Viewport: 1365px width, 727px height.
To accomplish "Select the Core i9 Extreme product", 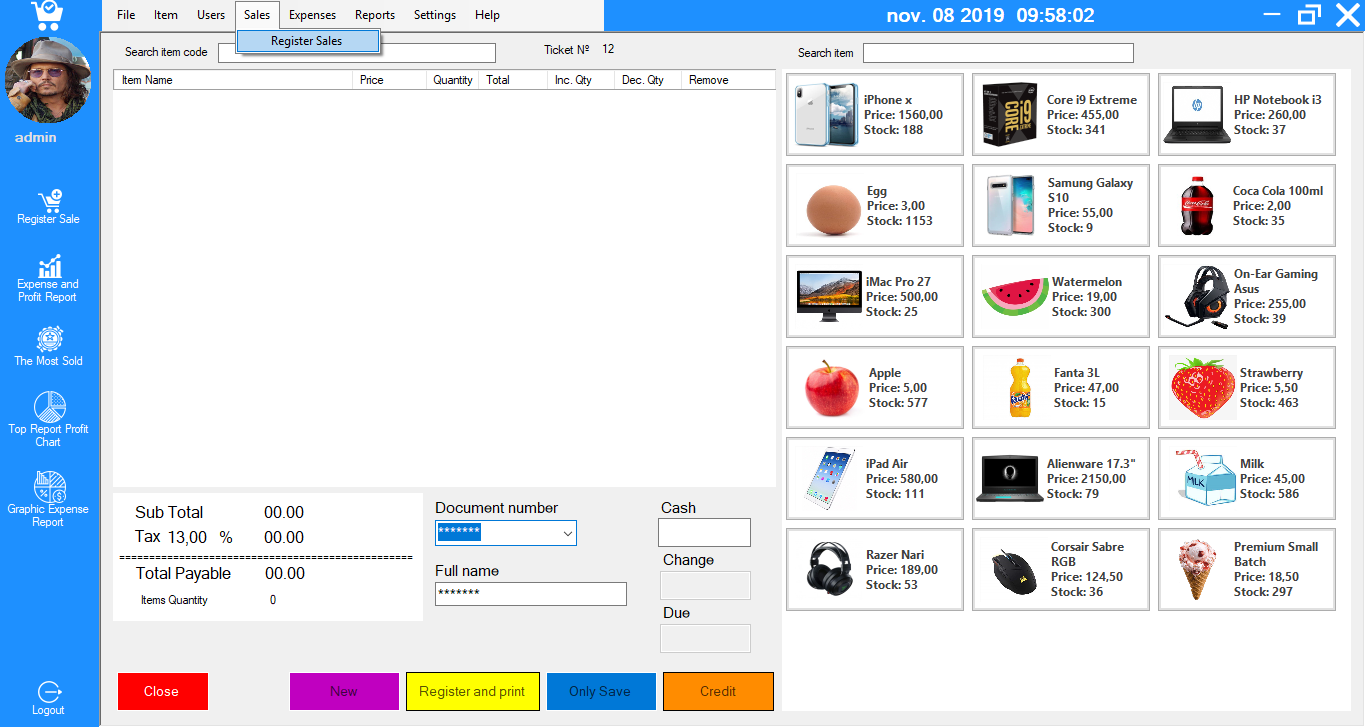I will point(1060,114).
